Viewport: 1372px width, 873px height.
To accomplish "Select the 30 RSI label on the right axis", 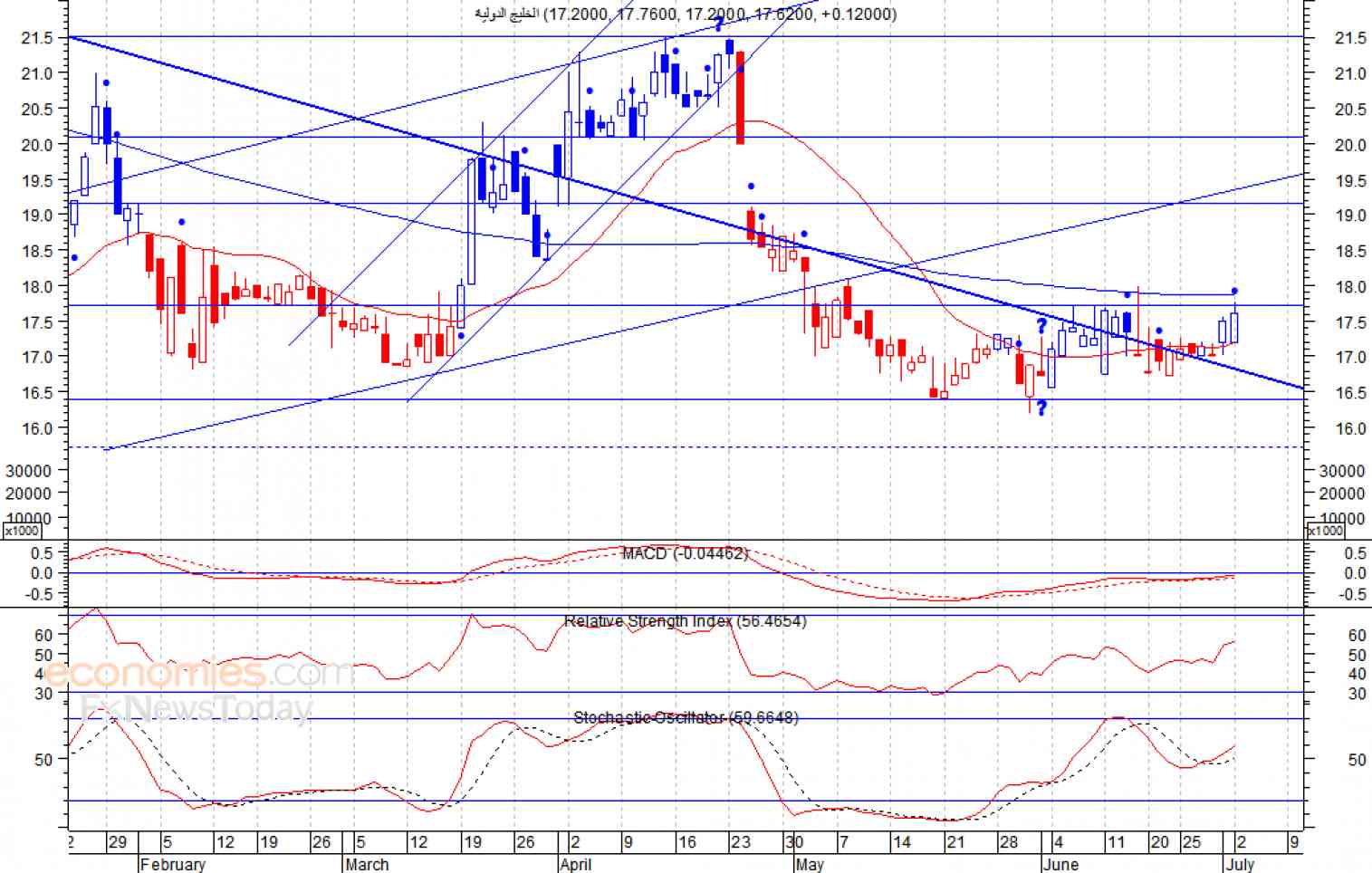I will [1357, 694].
